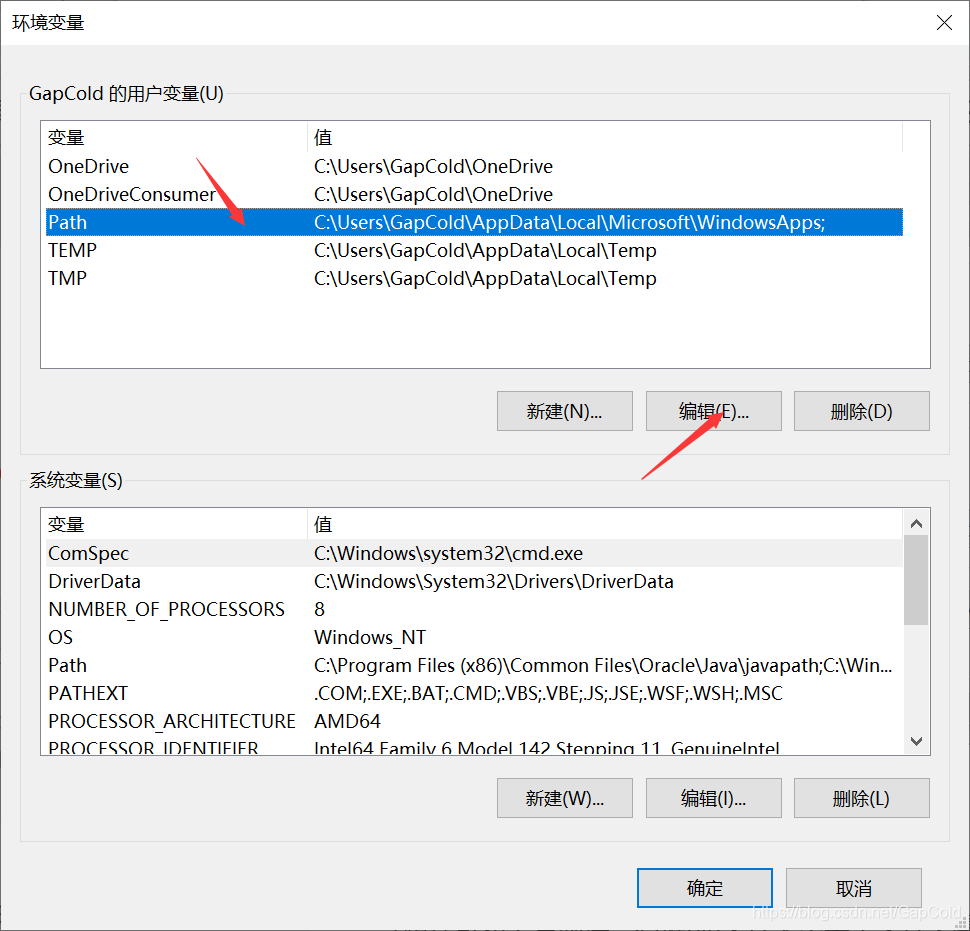This screenshot has height=931, width=970.
Task: Select the TEMP user variable row
Action: (x=474, y=250)
